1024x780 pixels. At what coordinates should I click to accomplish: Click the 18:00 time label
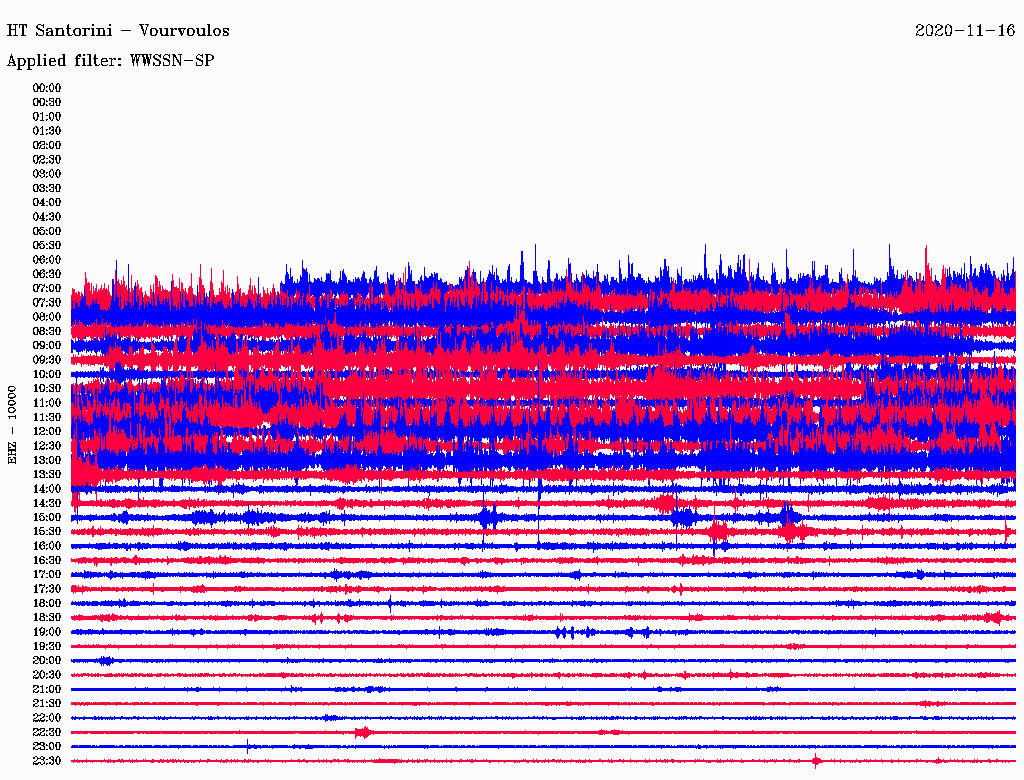[x=47, y=604]
